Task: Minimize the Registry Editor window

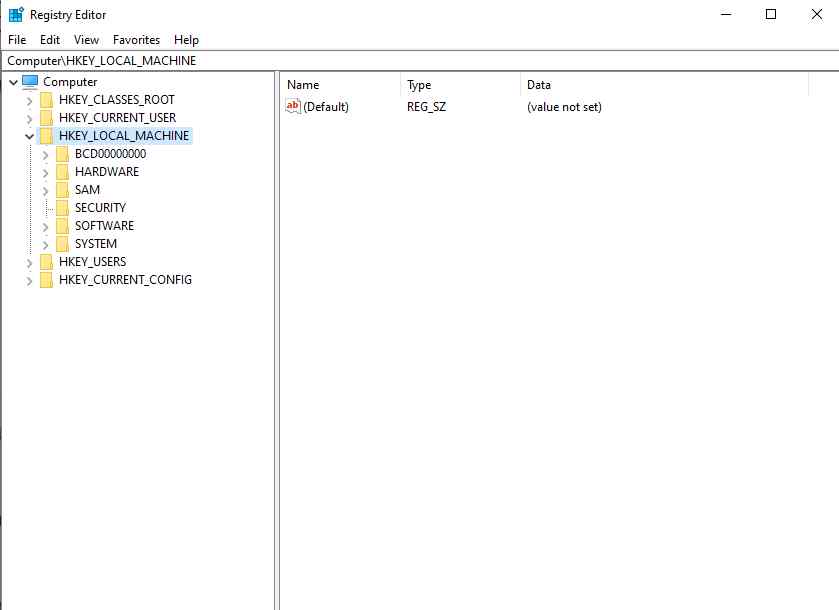Action: coord(726,14)
